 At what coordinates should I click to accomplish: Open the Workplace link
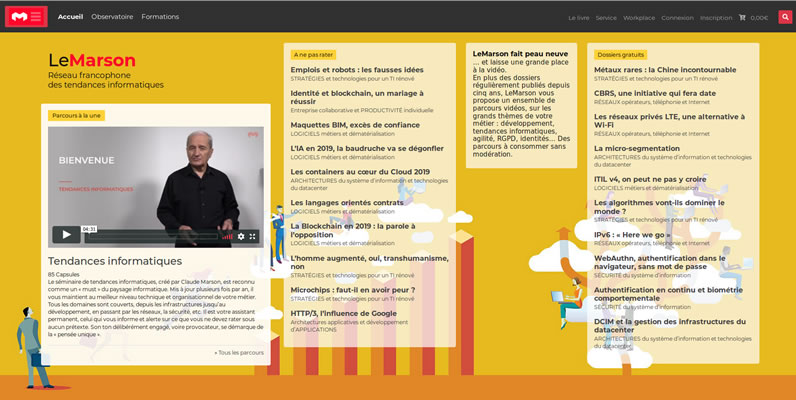[639, 18]
